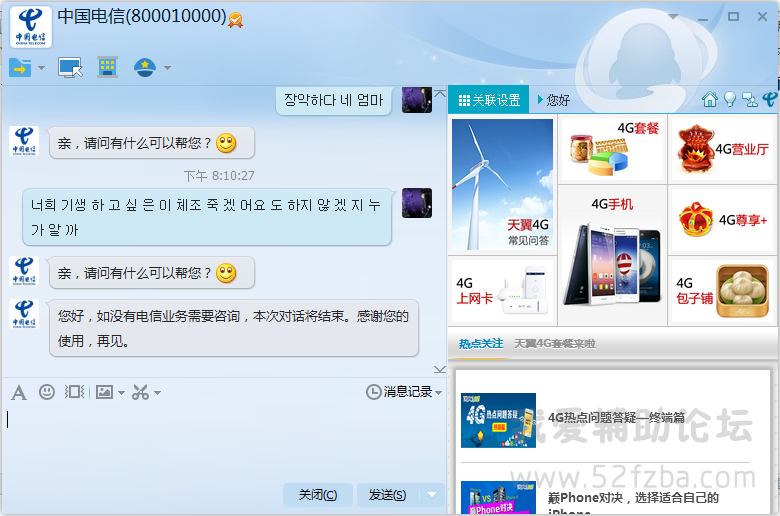The image size is (780, 516).
Task: Click the timestamp 下午 8:10:27
Action: (219, 176)
